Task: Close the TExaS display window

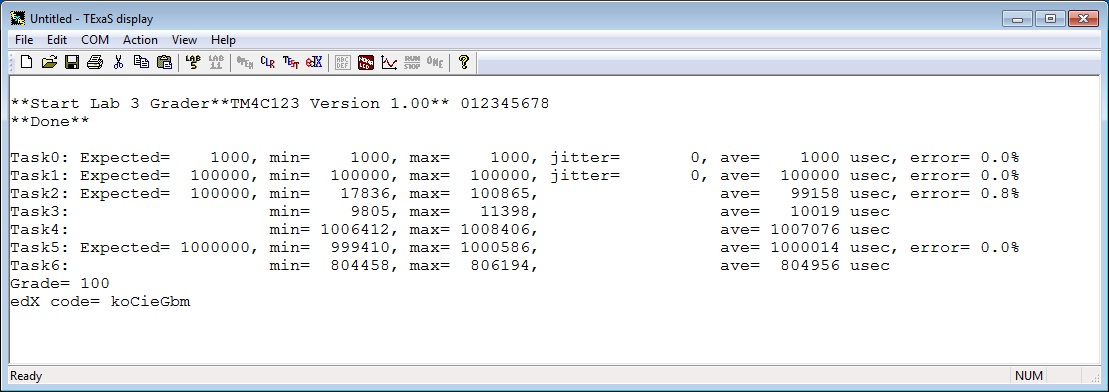Action: coord(1083,18)
